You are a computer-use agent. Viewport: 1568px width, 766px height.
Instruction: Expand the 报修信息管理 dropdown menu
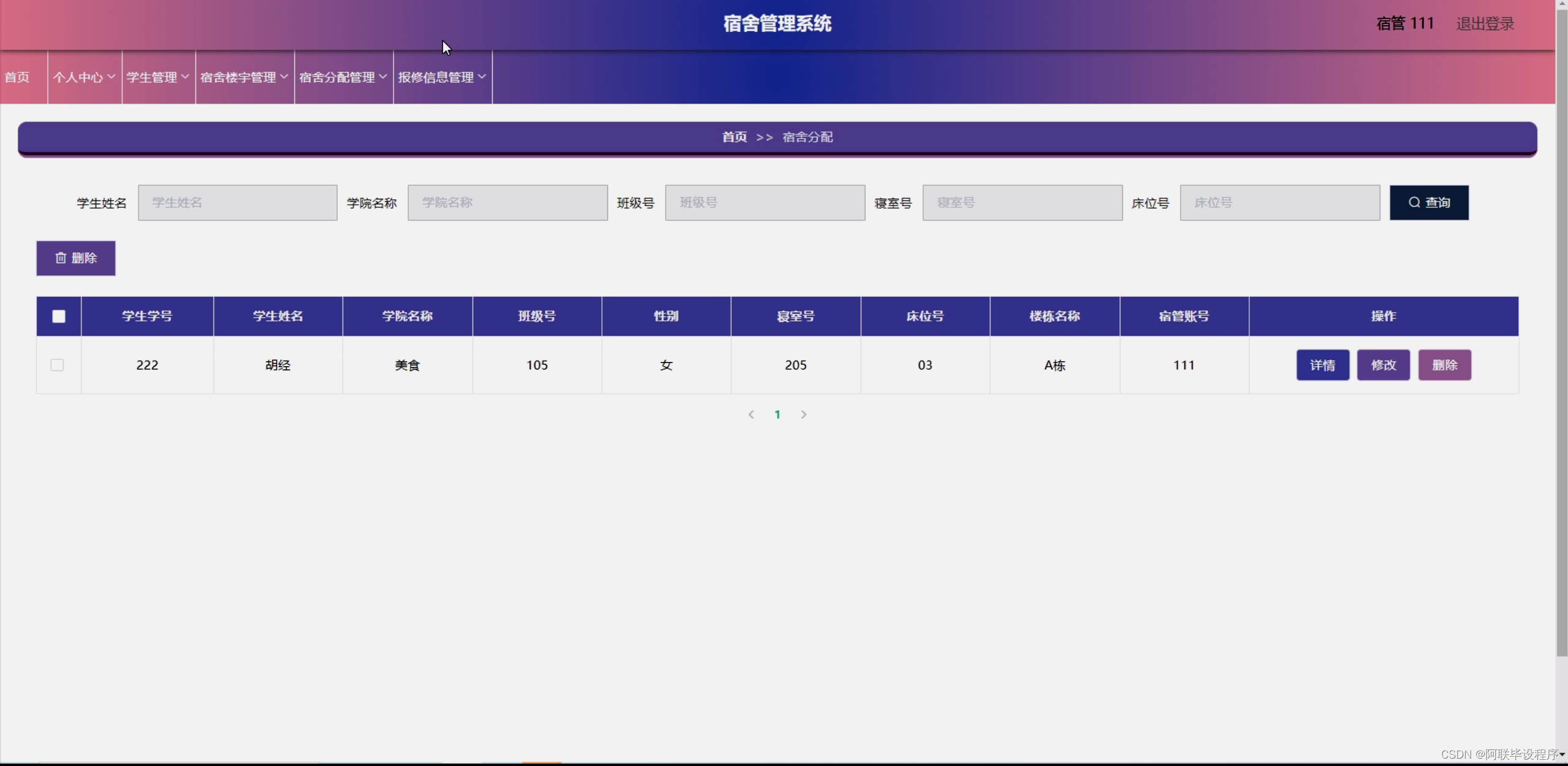tap(441, 77)
